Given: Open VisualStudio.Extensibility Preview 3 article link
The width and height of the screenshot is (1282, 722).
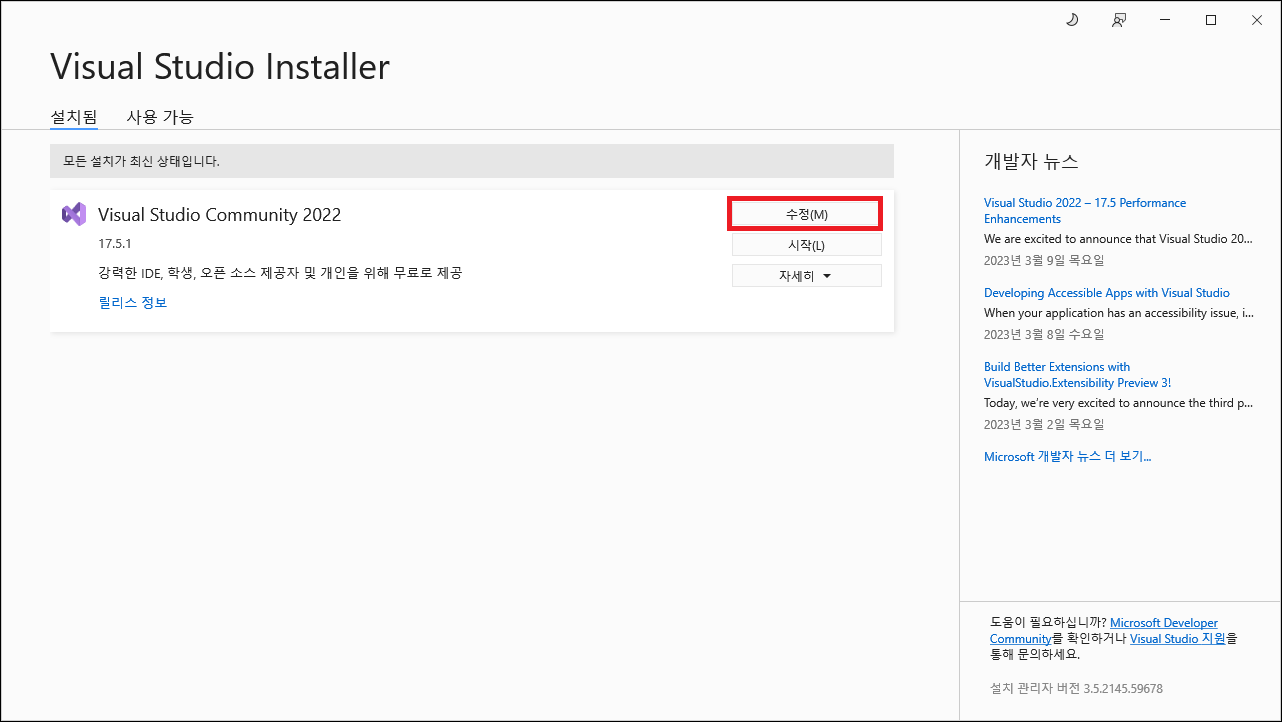Looking at the screenshot, I should (x=1077, y=374).
